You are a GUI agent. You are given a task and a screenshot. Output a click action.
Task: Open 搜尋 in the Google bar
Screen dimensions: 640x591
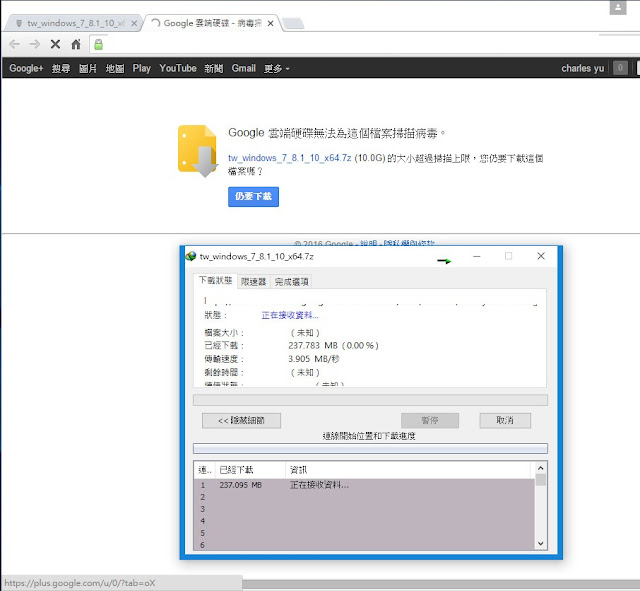(x=61, y=68)
